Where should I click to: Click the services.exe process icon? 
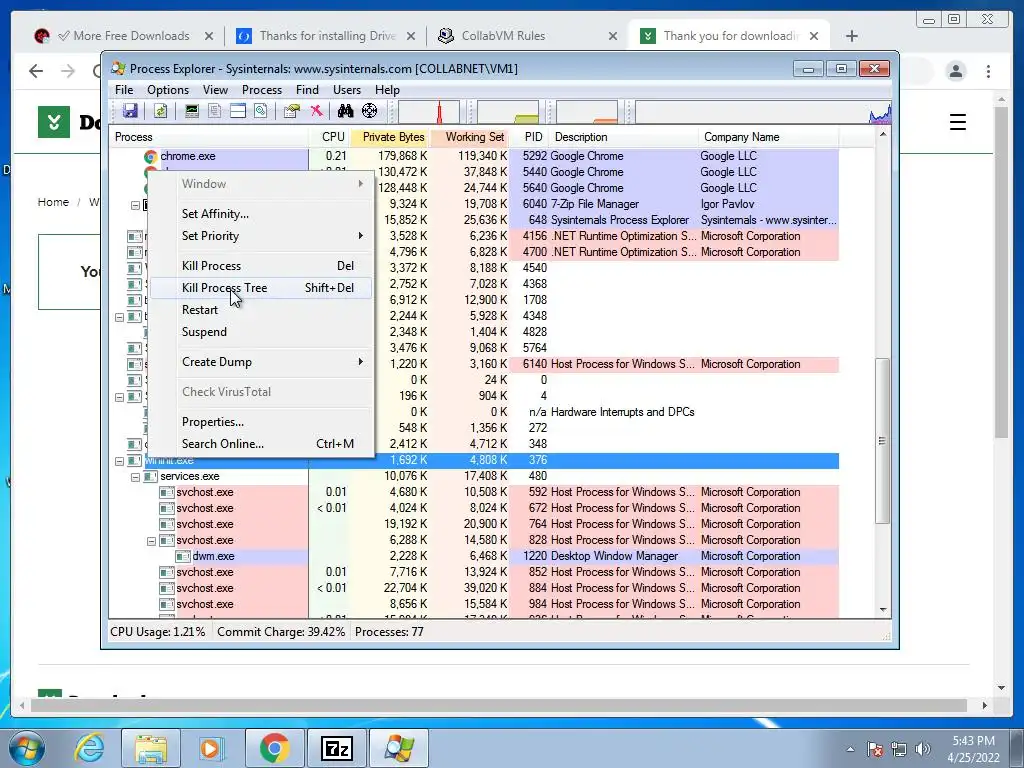point(151,477)
